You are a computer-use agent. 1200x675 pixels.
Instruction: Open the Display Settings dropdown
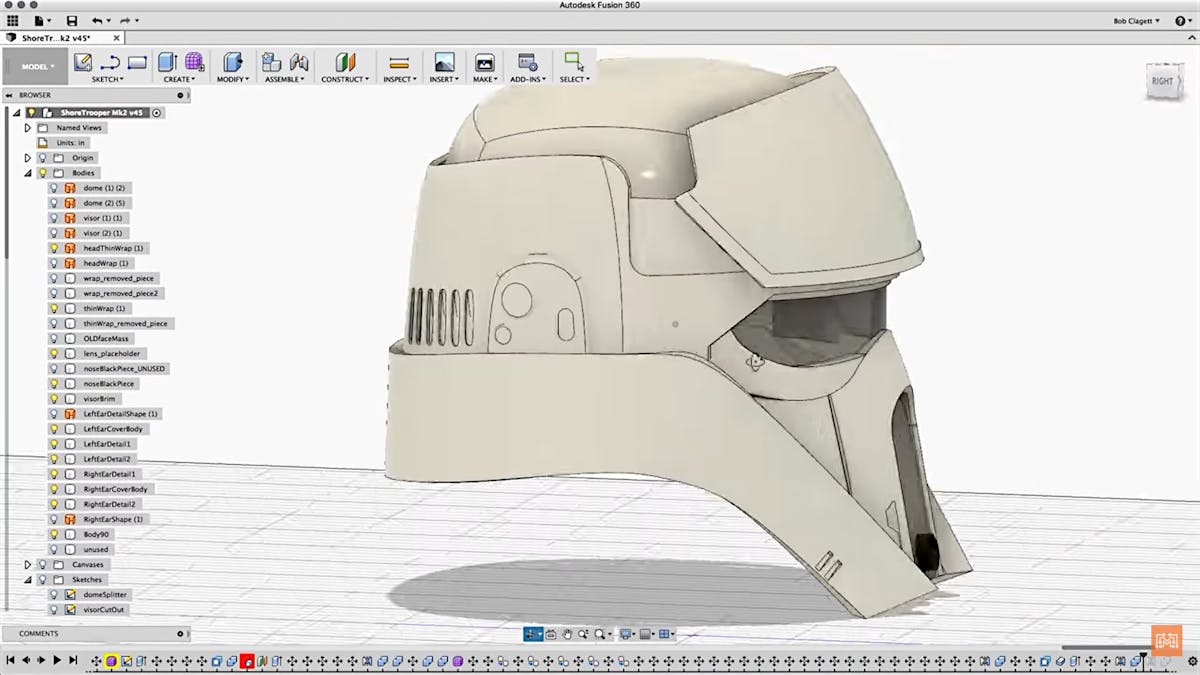coord(627,634)
